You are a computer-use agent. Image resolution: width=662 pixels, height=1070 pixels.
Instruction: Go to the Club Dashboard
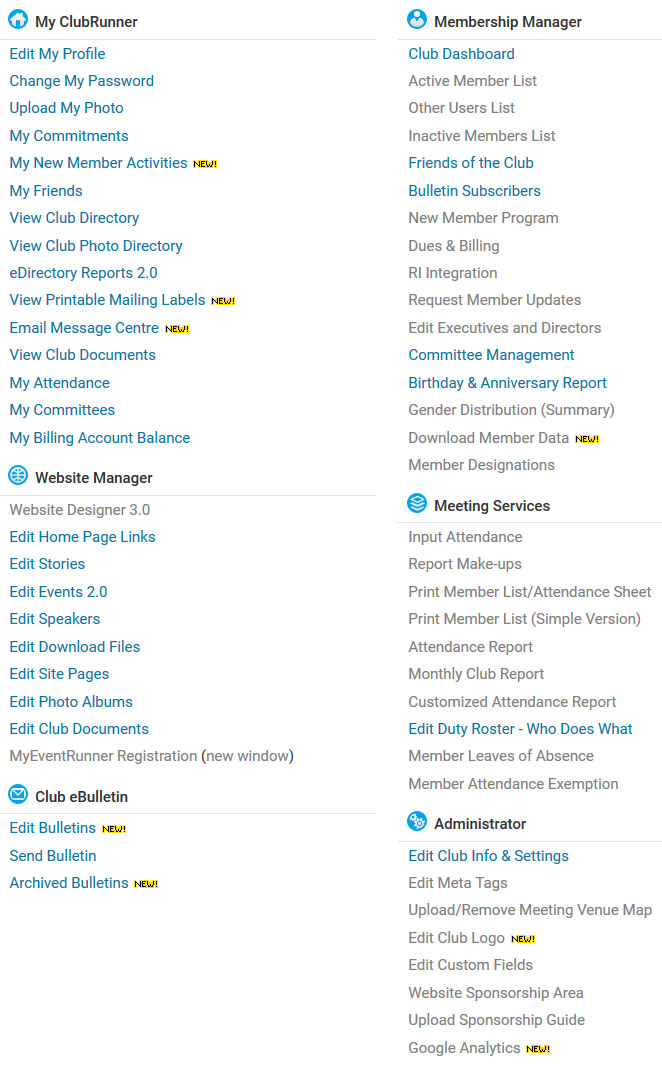pos(461,54)
